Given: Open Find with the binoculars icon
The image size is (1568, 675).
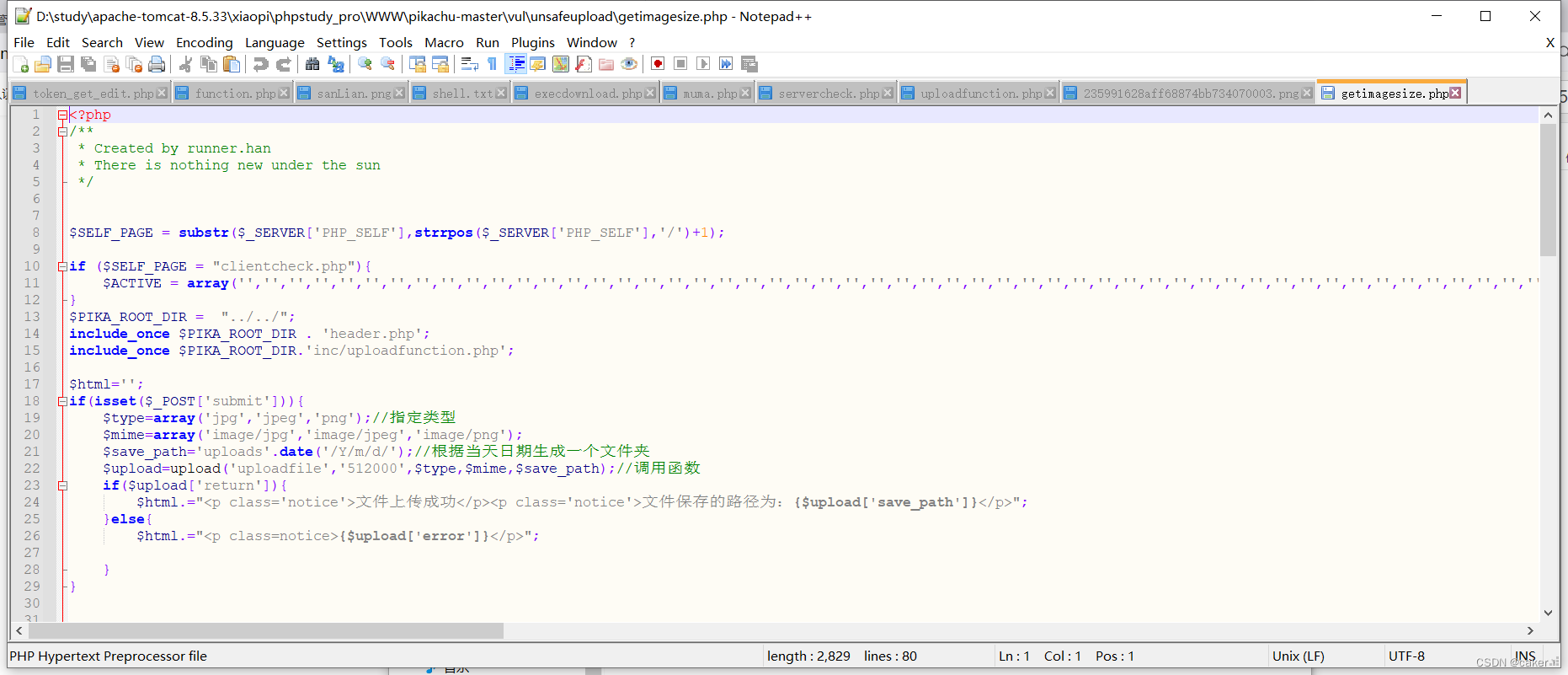Looking at the screenshot, I should click(312, 64).
